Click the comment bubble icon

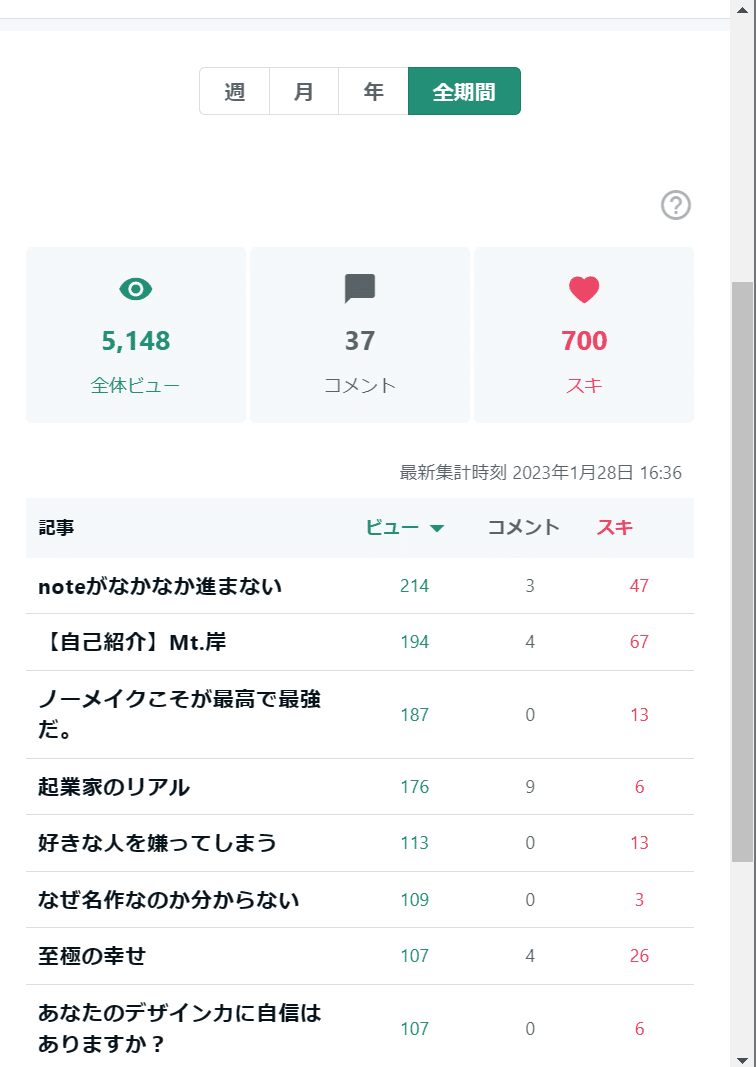pos(360,289)
